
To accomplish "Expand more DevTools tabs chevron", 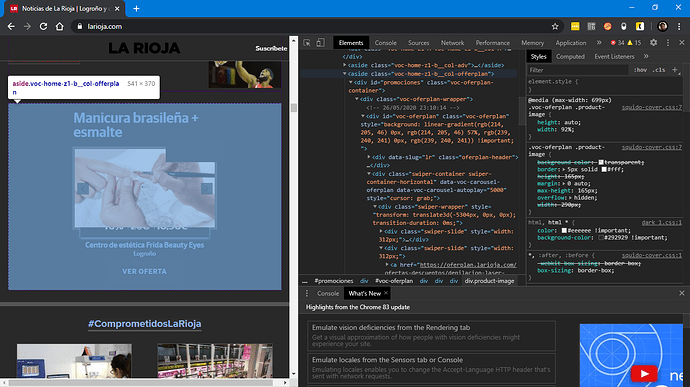I will (599, 43).
